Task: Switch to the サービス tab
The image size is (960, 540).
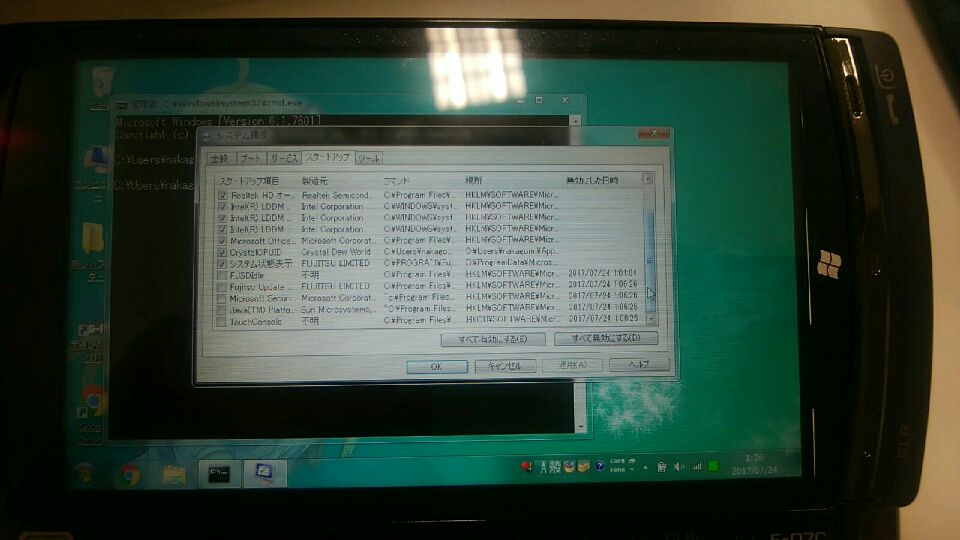Action: (x=284, y=159)
